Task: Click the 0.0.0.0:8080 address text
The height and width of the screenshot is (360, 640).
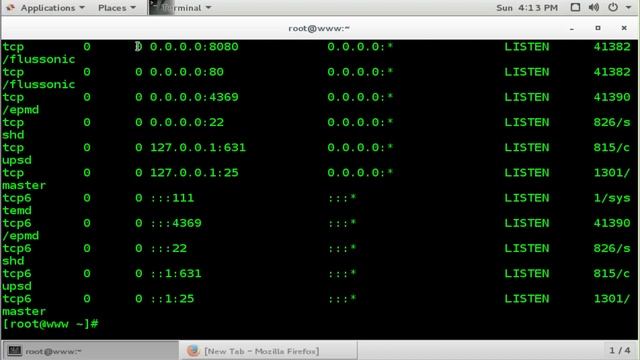Action: point(194,47)
